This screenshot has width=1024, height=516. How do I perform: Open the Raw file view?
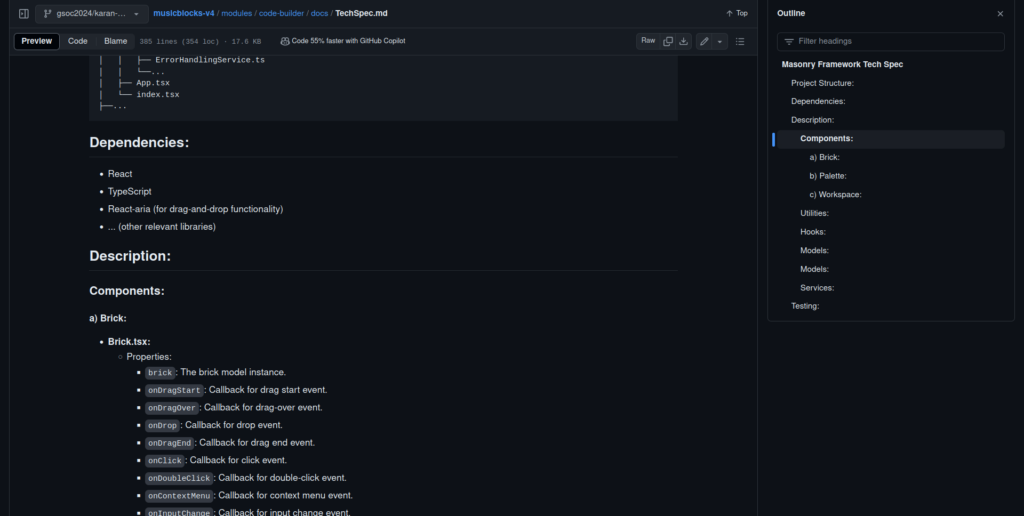click(648, 41)
